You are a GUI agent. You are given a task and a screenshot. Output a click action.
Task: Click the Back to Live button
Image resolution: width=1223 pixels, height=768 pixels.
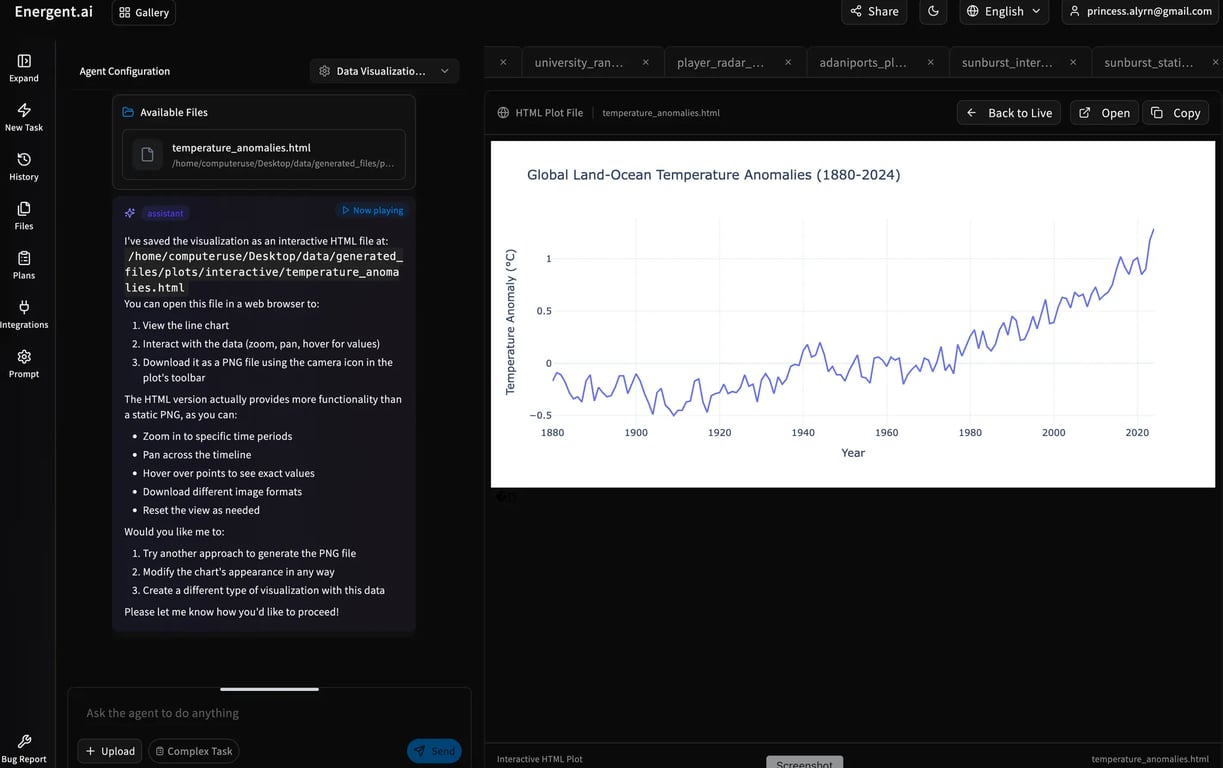(1009, 113)
